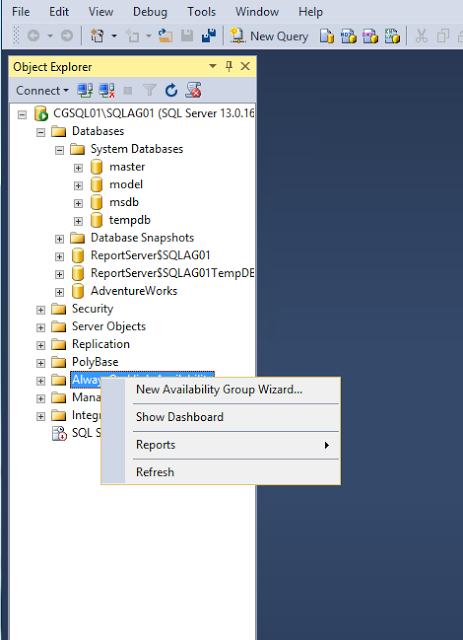Click the Open File folder icon in toolbar
This screenshot has height=640, width=463.
coord(165,36)
